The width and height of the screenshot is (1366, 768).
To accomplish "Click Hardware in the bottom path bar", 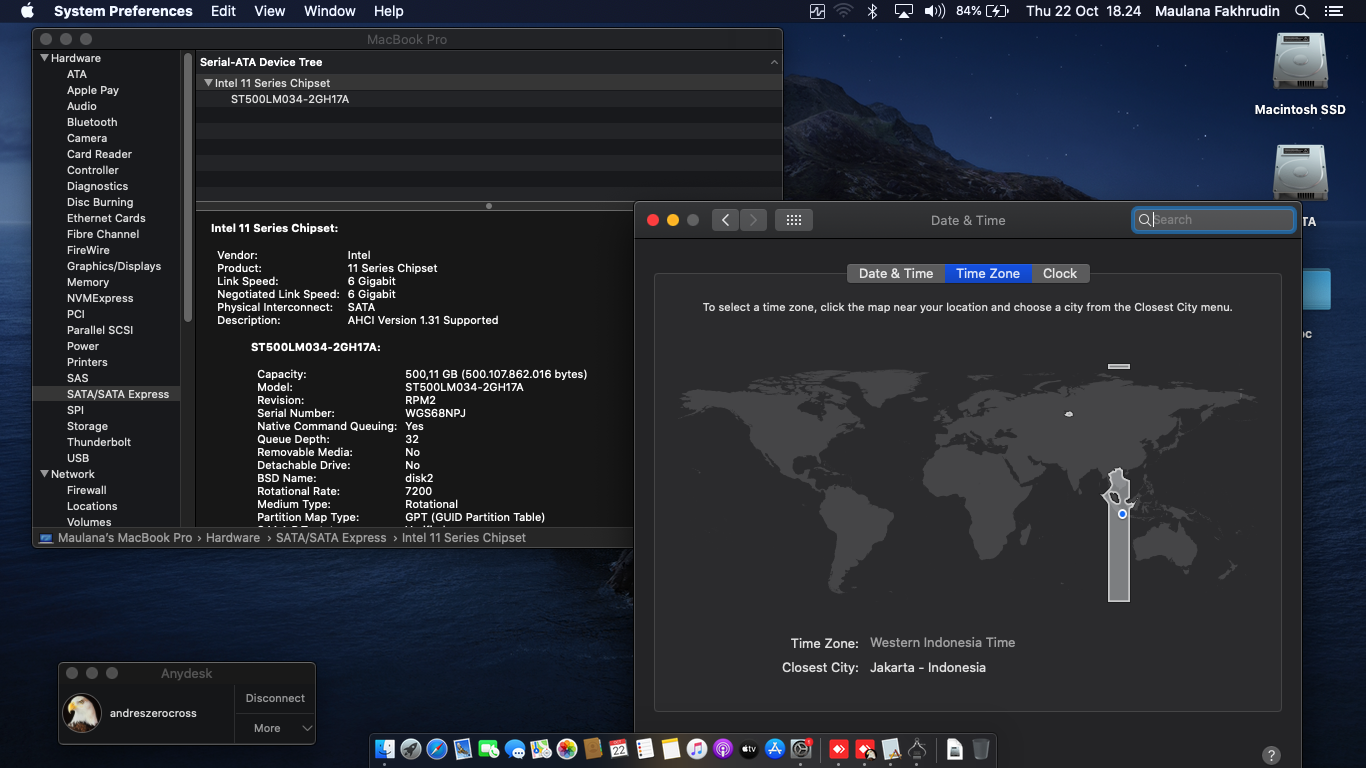I will coord(233,538).
